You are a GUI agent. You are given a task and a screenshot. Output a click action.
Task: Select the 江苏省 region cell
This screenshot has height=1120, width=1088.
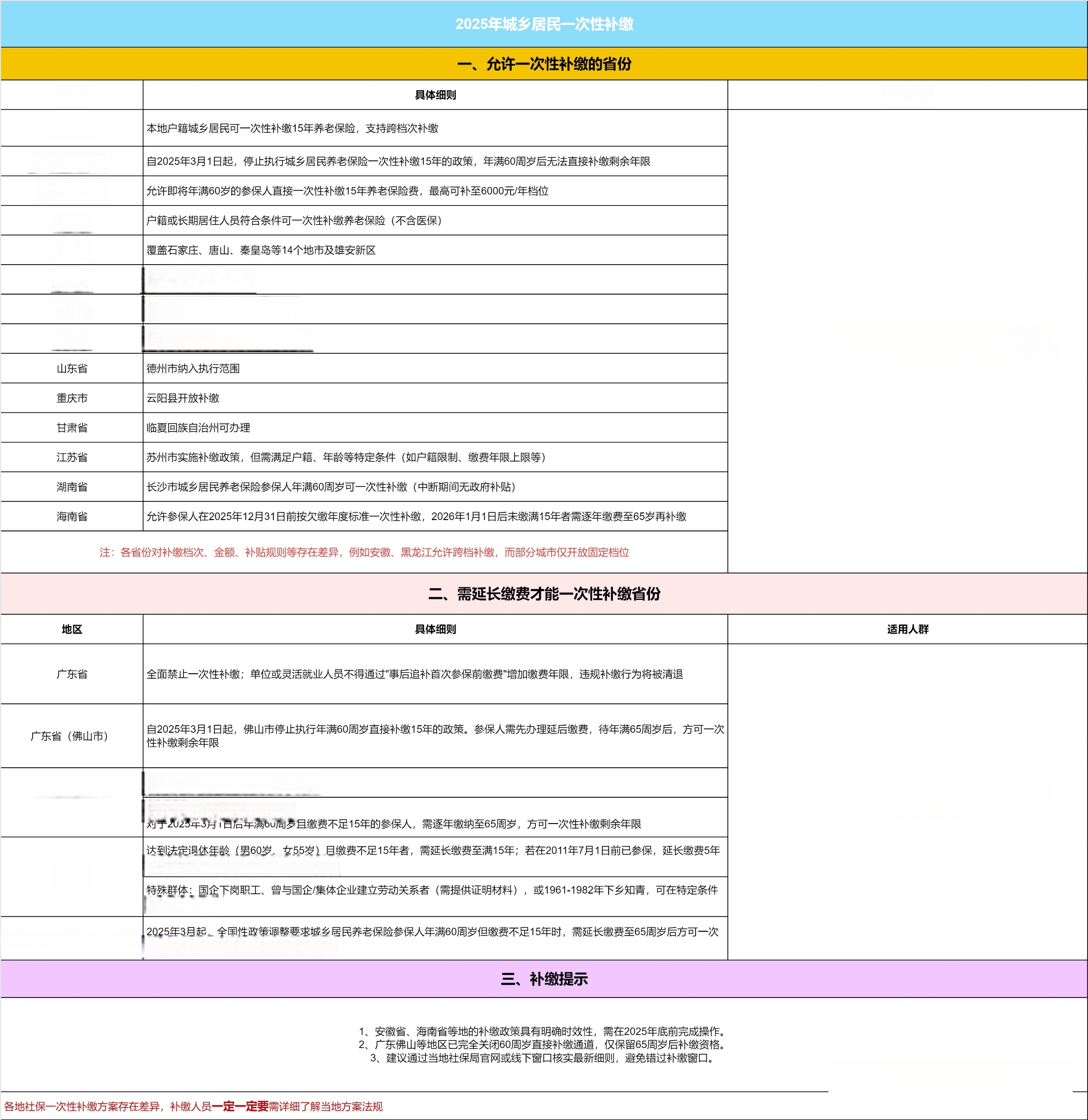(72, 458)
